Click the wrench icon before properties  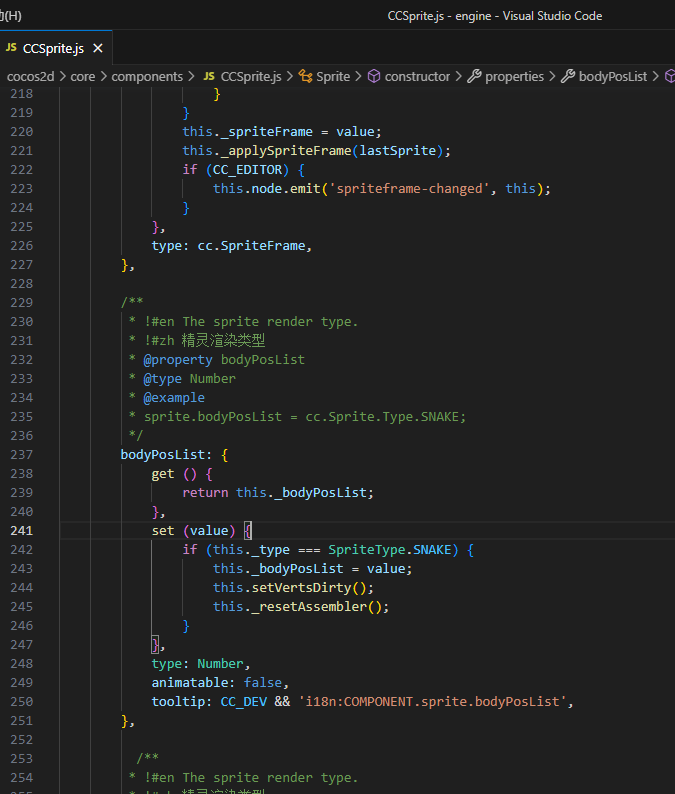[474, 76]
